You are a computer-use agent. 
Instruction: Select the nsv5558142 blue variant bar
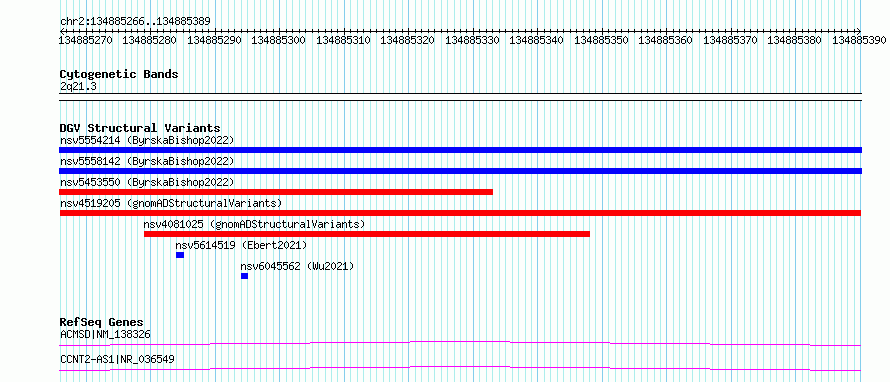click(x=460, y=171)
